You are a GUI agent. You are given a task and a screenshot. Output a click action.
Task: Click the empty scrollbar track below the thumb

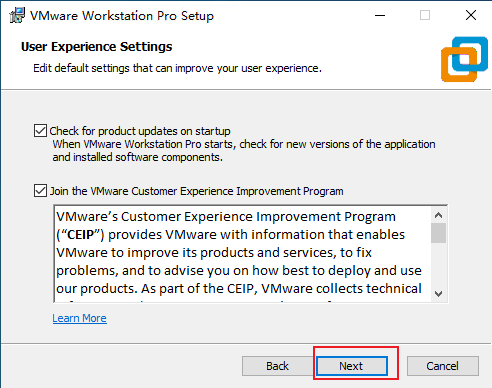(439, 265)
